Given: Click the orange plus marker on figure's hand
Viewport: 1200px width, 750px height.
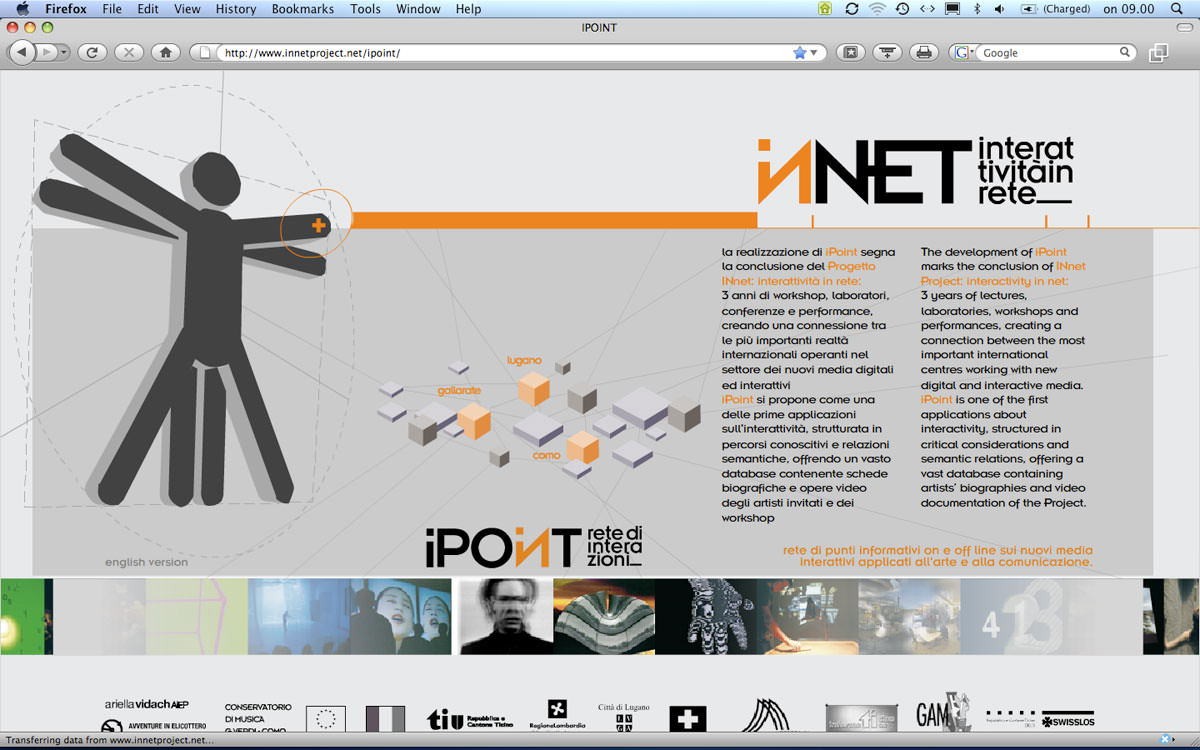Looking at the screenshot, I should pos(319,225).
